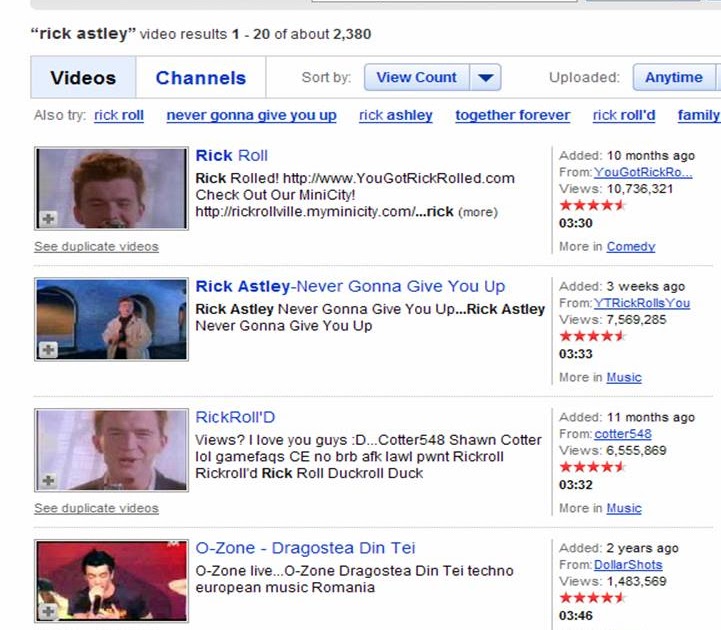
Task: Open the Uploaded Anytime filter
Action: pos(674,77)
